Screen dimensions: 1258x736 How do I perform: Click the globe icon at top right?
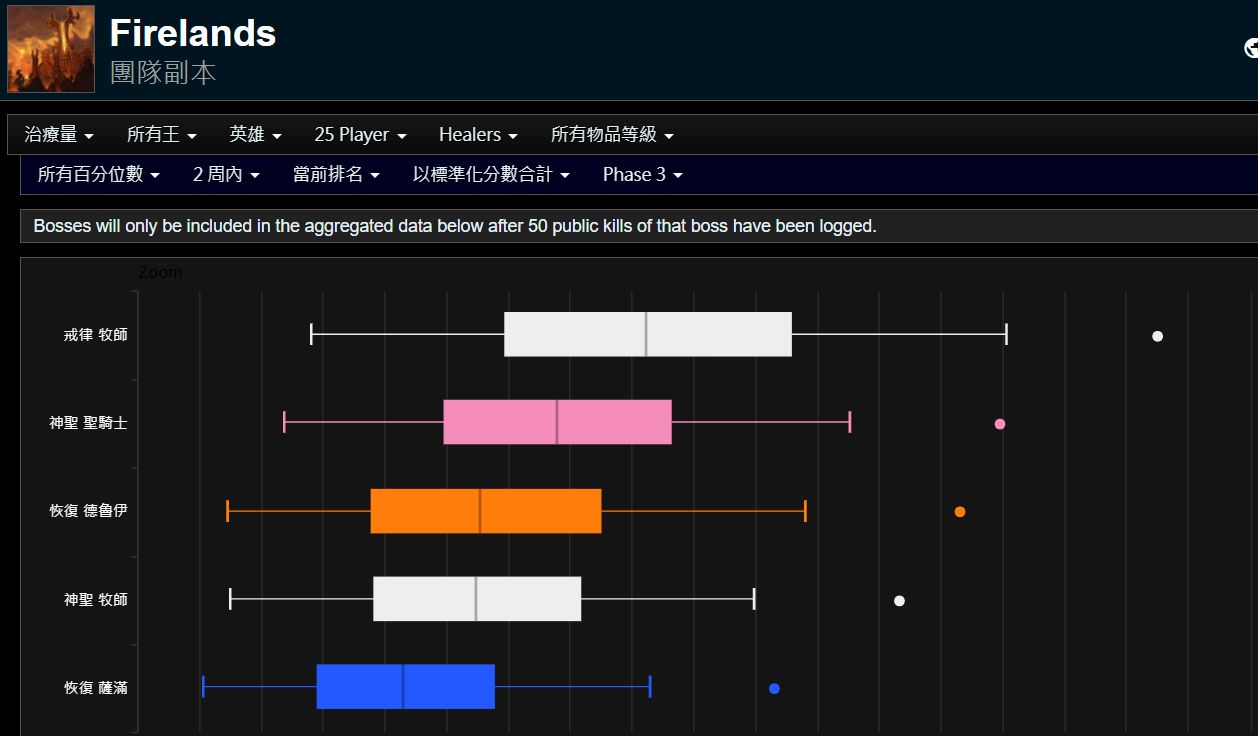[1250, 48]
